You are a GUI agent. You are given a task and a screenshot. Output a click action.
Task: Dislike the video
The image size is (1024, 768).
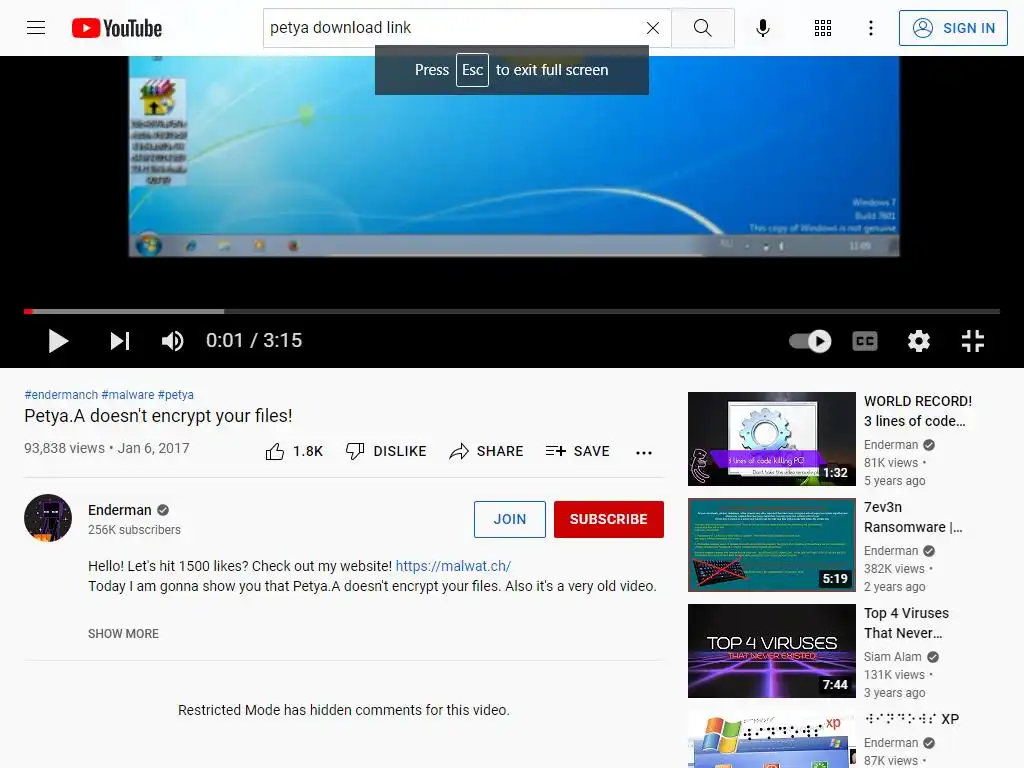[386, 451]
